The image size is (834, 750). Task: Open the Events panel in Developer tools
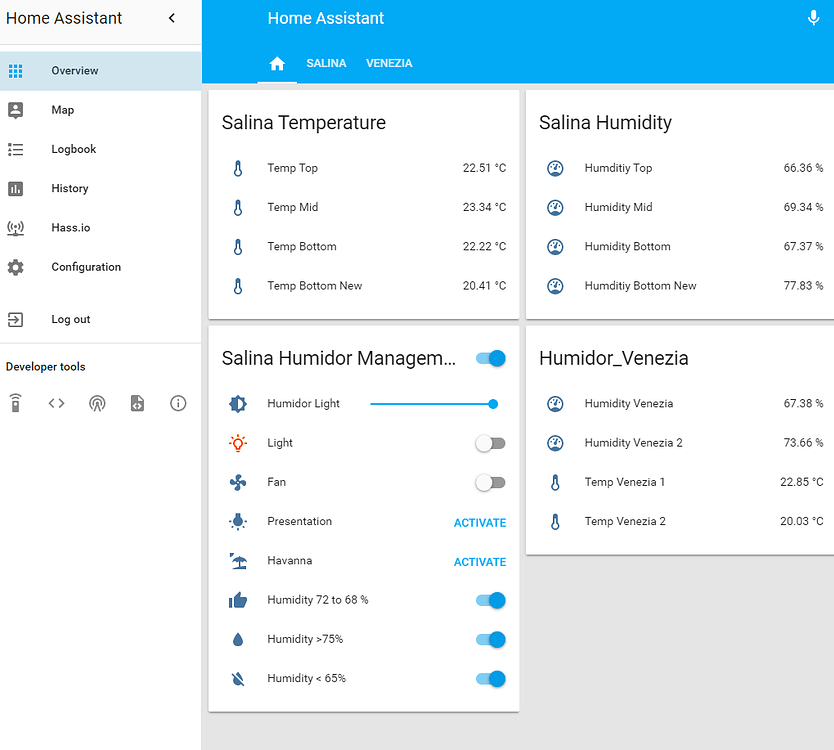[97, 403]
